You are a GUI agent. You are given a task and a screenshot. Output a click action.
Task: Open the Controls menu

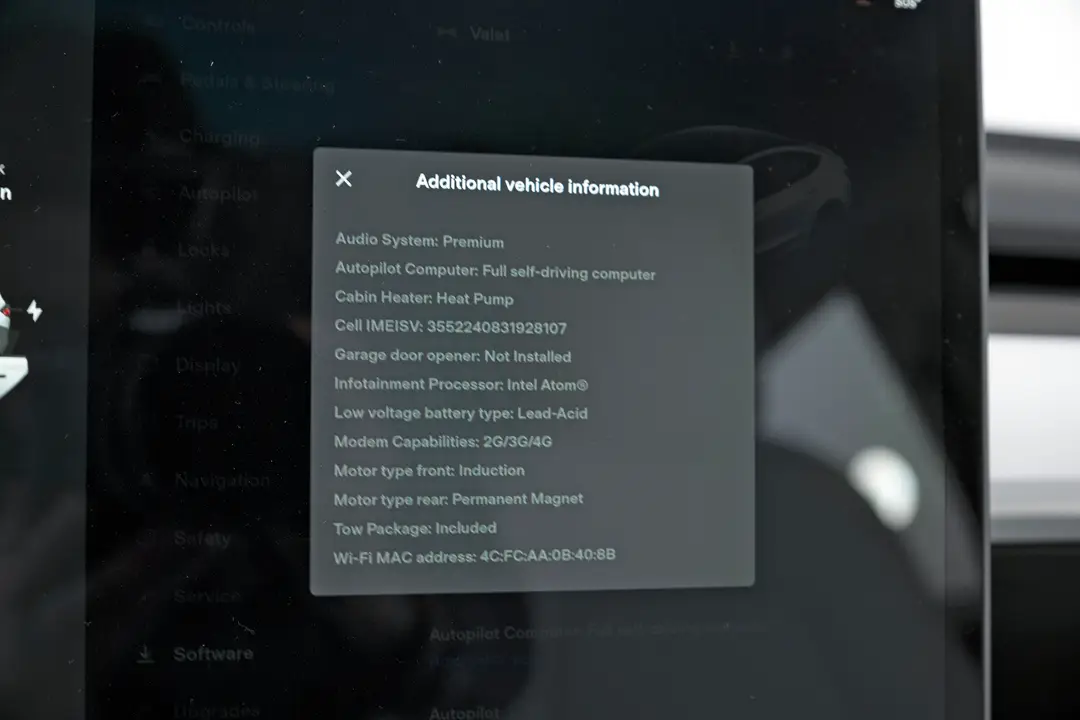click(218, 25)
